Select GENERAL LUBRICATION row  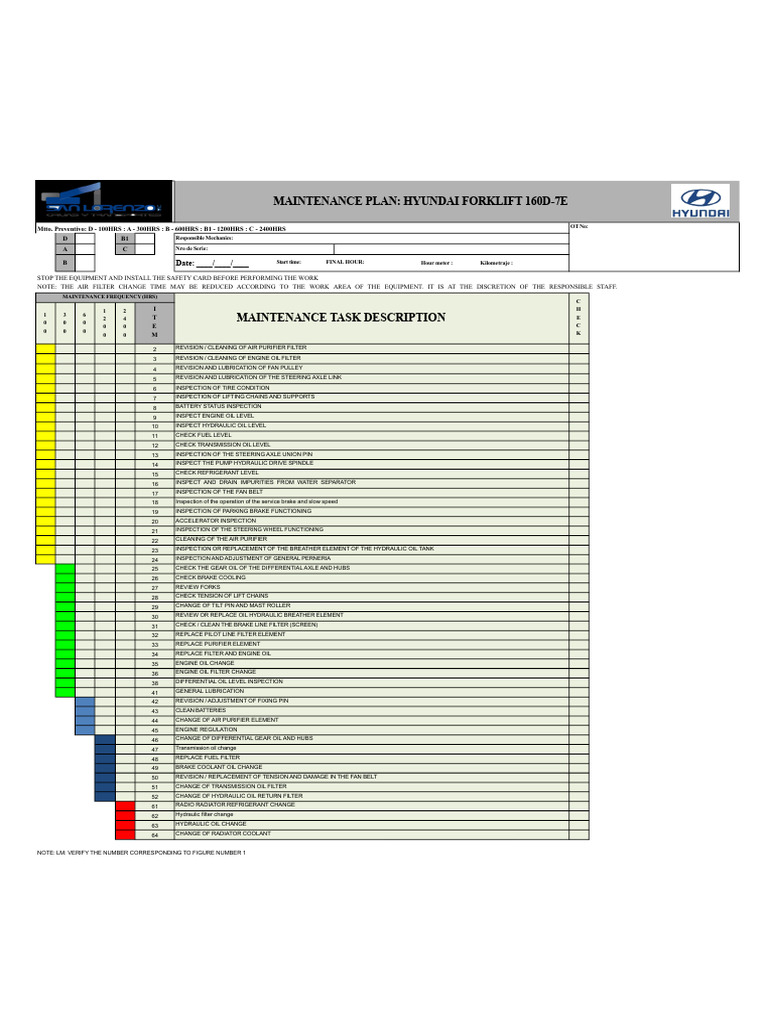(x=372, y=691)
